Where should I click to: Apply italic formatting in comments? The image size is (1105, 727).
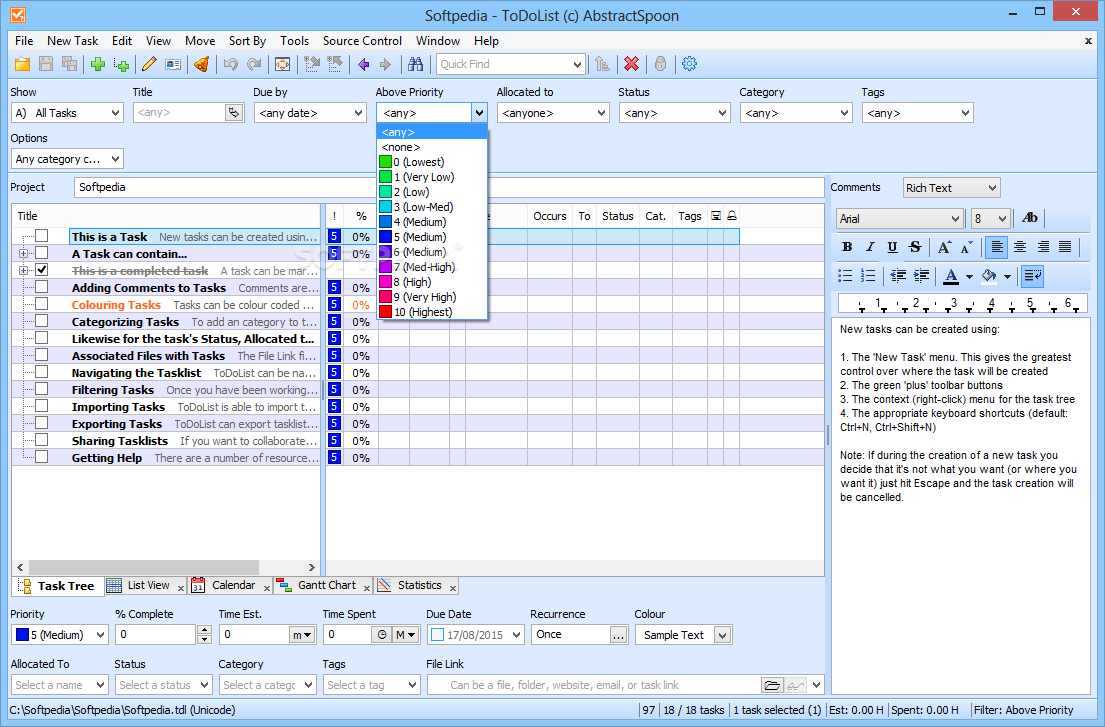(x=870, y=247)
